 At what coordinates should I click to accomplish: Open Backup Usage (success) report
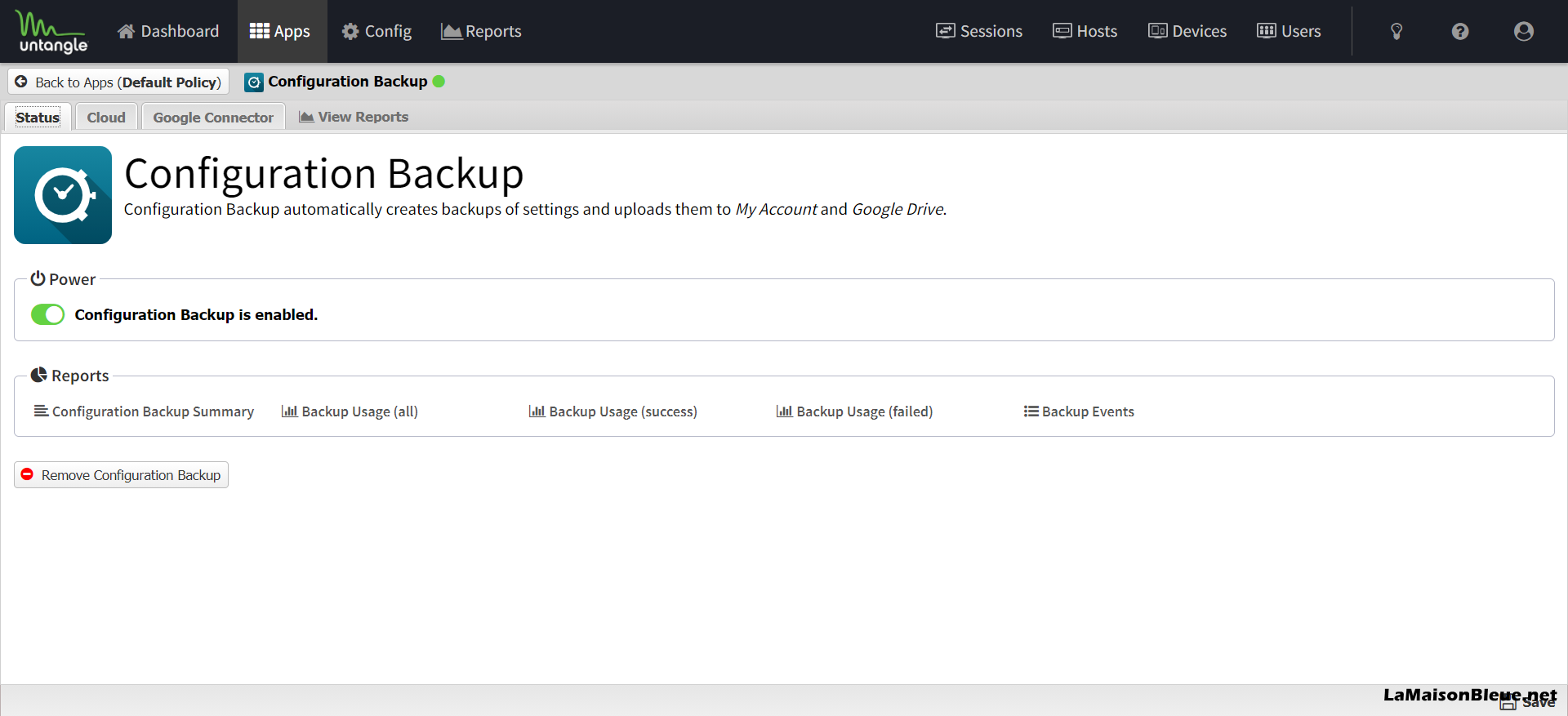612,411
